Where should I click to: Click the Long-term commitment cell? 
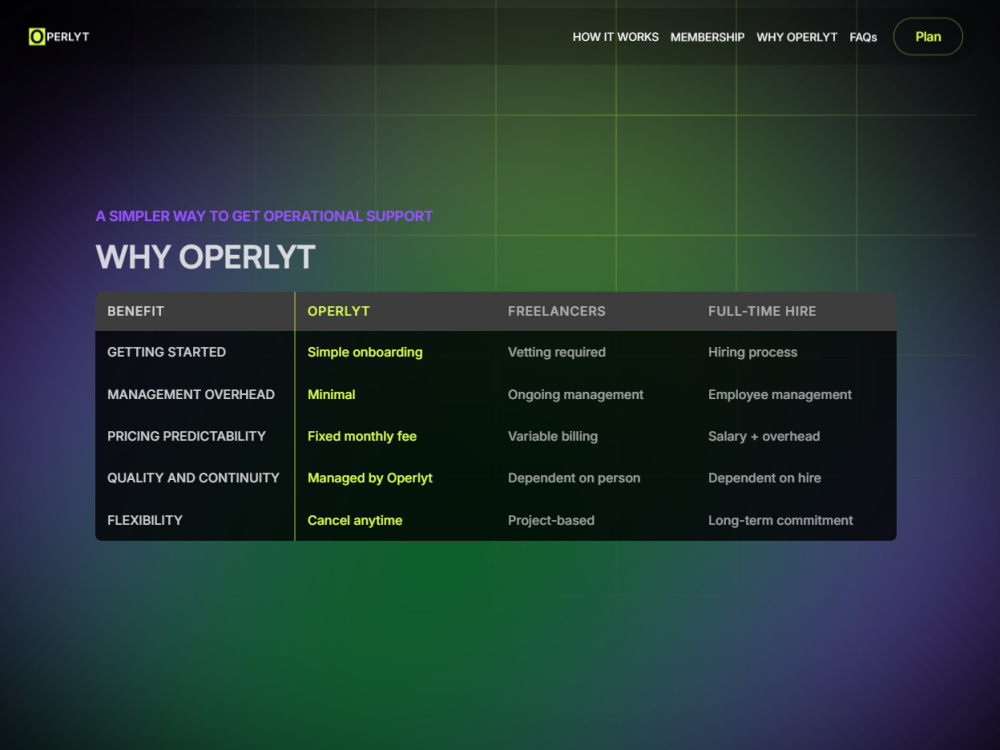click(781, 520)
